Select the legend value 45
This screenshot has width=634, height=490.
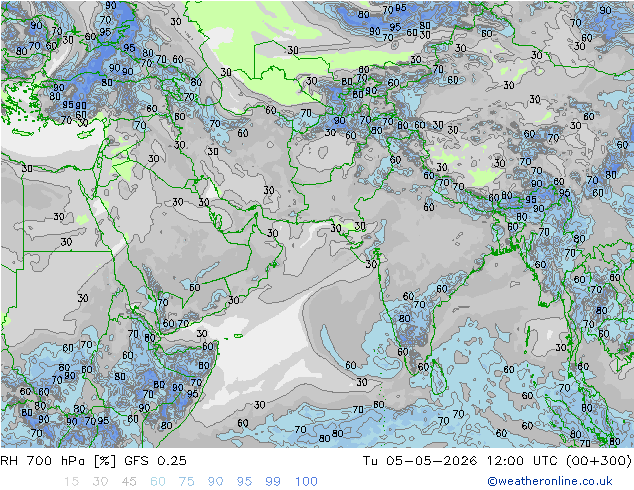(x=129, y=482)
